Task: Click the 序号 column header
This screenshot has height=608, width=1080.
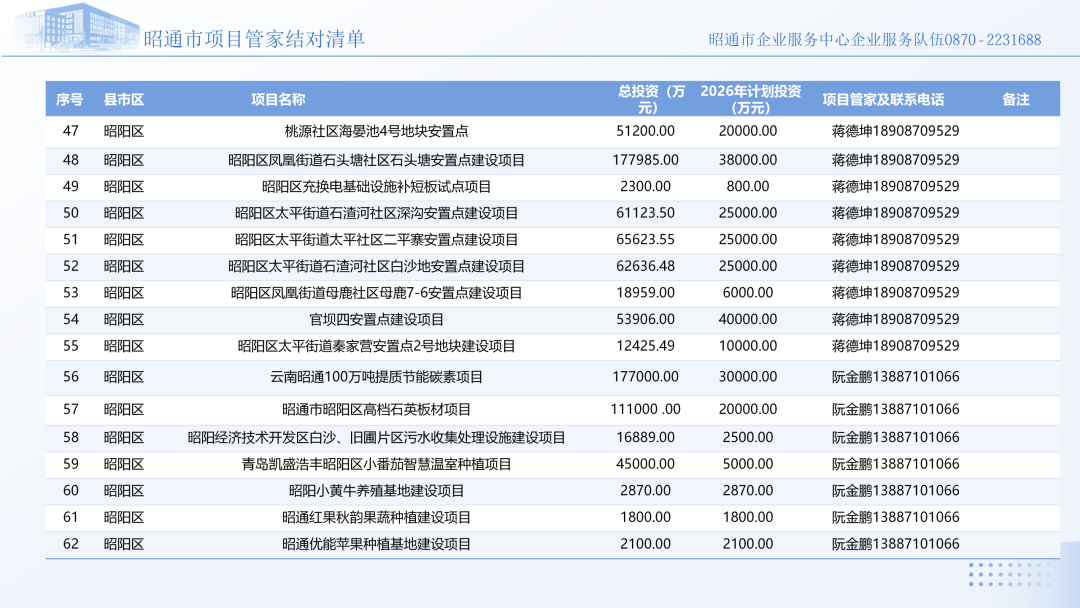Action: 70,100
